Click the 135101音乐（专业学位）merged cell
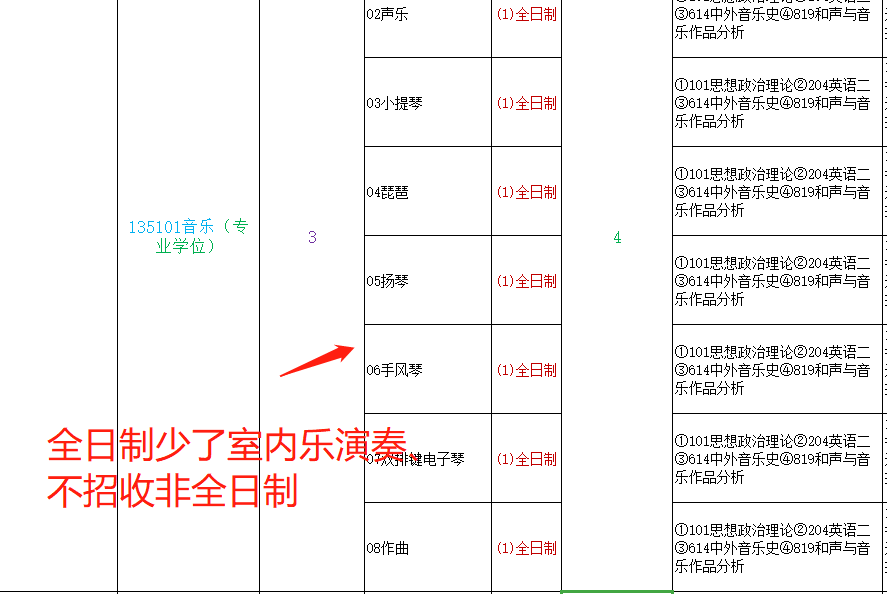 click(x=188, y=237)
